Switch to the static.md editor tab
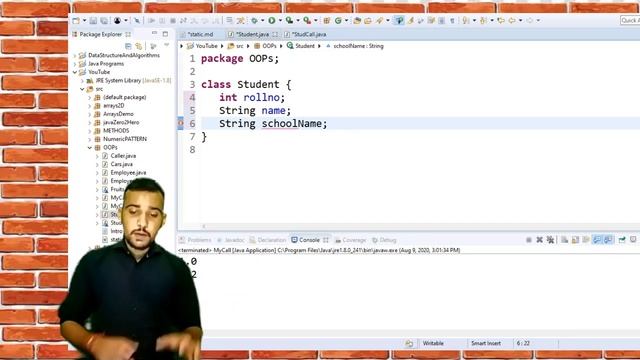 197,34
